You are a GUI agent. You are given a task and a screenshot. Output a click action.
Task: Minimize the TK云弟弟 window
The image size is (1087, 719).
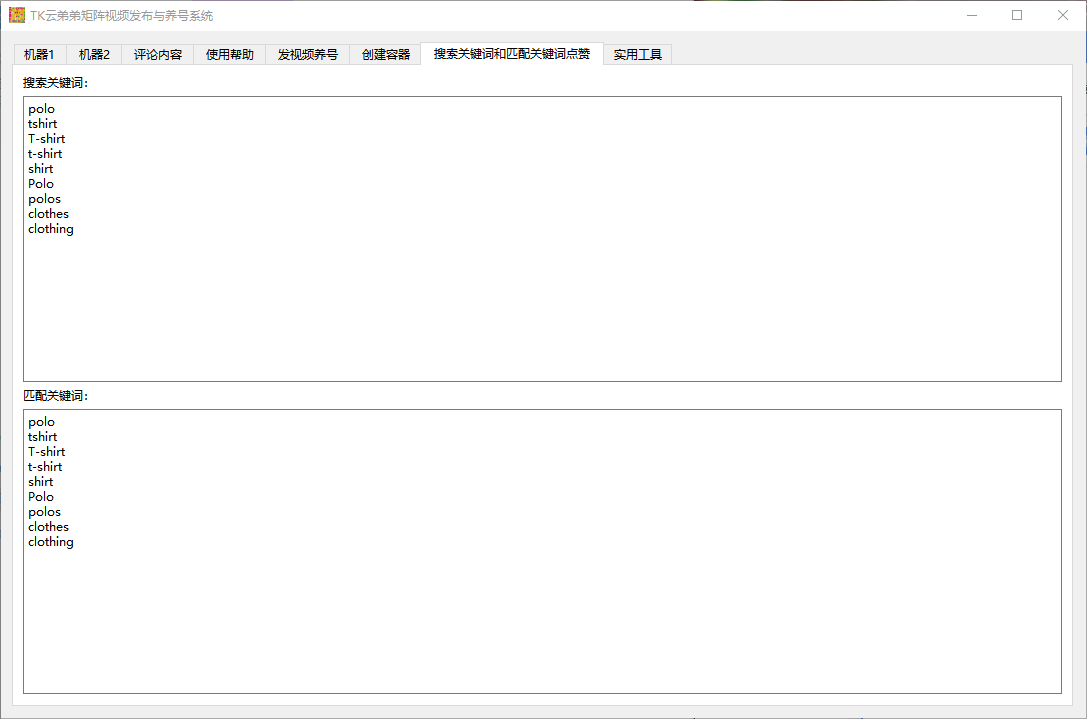972,15
